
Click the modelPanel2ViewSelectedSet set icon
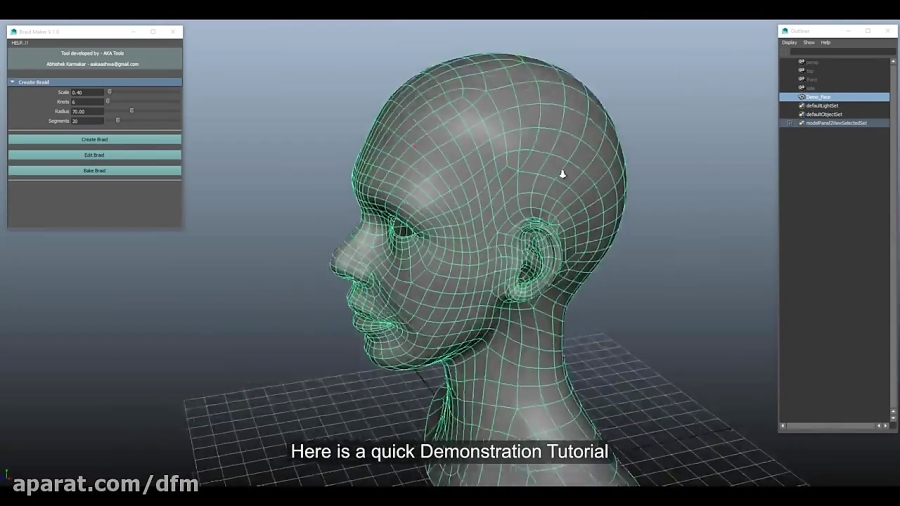(x=801, y=123)
